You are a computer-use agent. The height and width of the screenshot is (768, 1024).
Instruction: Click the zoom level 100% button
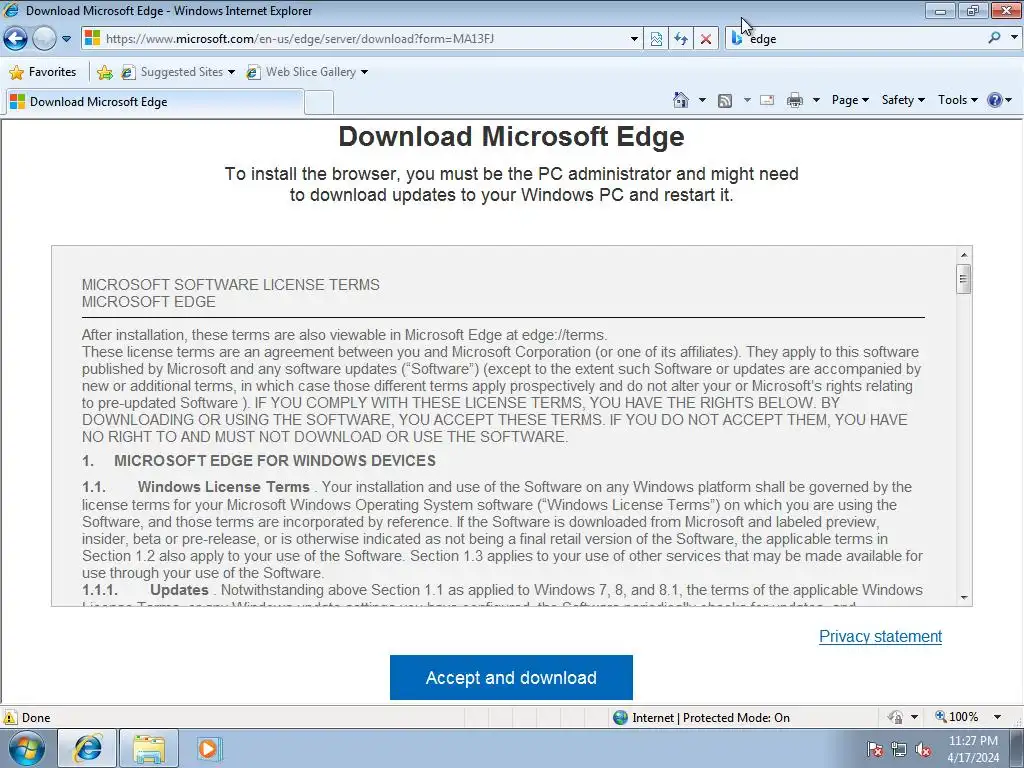click(x=957, y=717)
